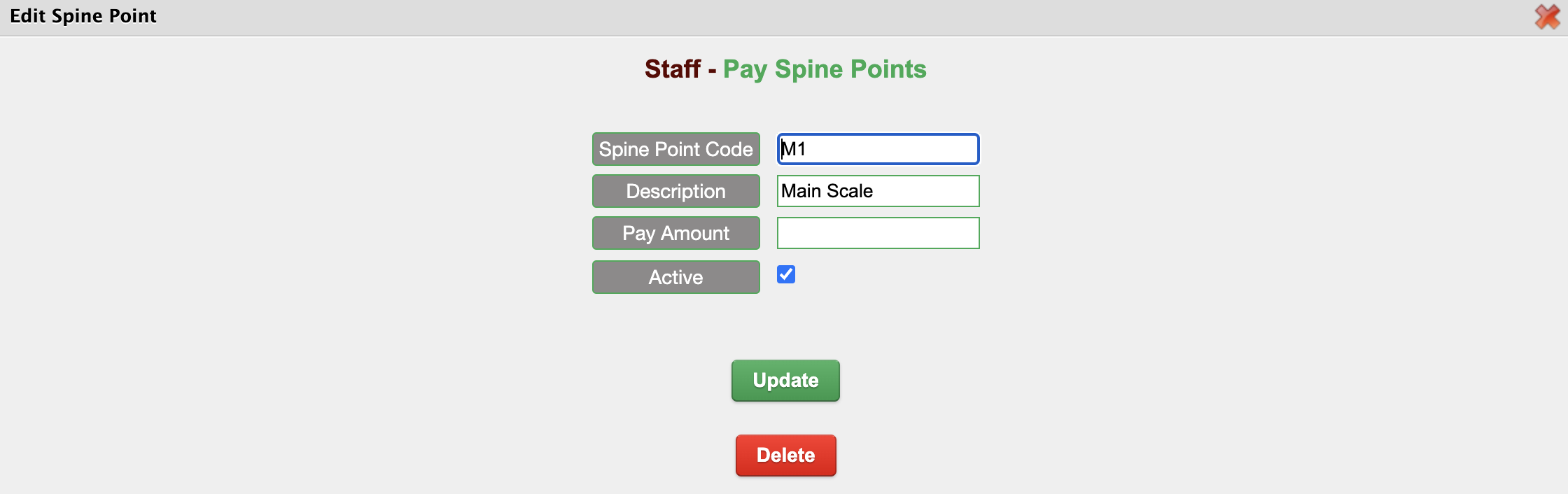Select the empty Pay Amount field
The height and width of the screenshot is (494, 1568).
coord(878,233)
